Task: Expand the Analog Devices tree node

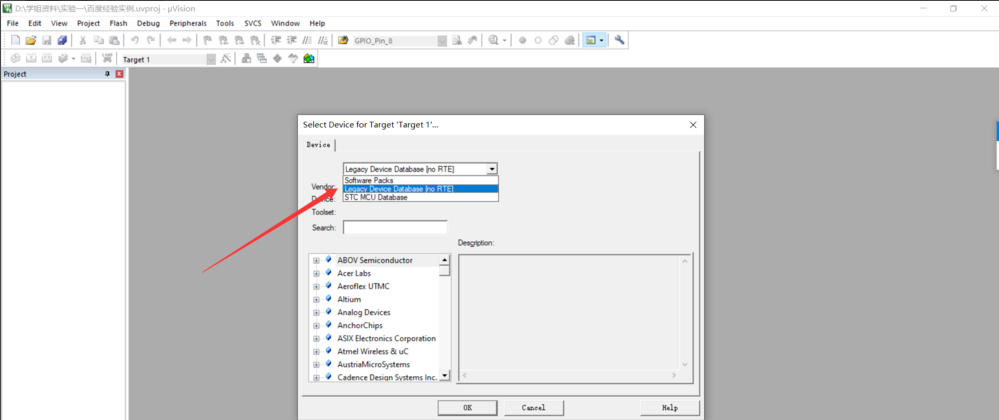Action: pos(316,312)
